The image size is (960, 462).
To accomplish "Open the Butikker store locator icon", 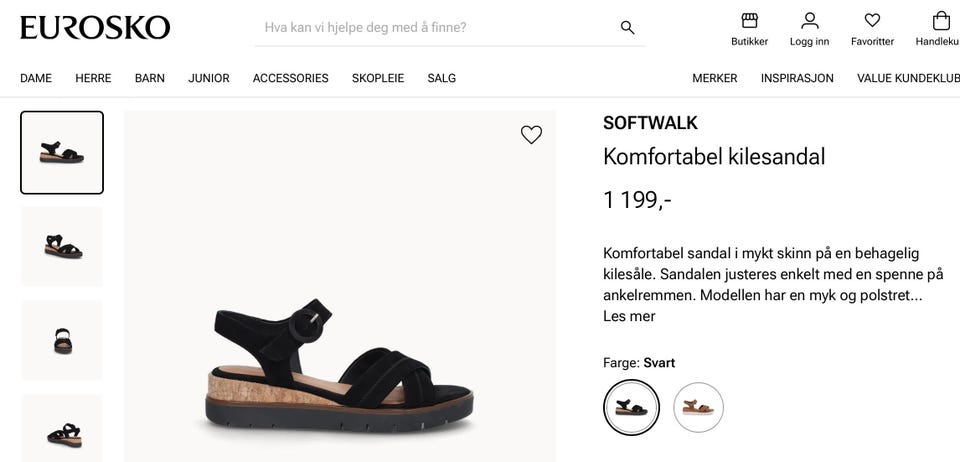I will (749, 21).
